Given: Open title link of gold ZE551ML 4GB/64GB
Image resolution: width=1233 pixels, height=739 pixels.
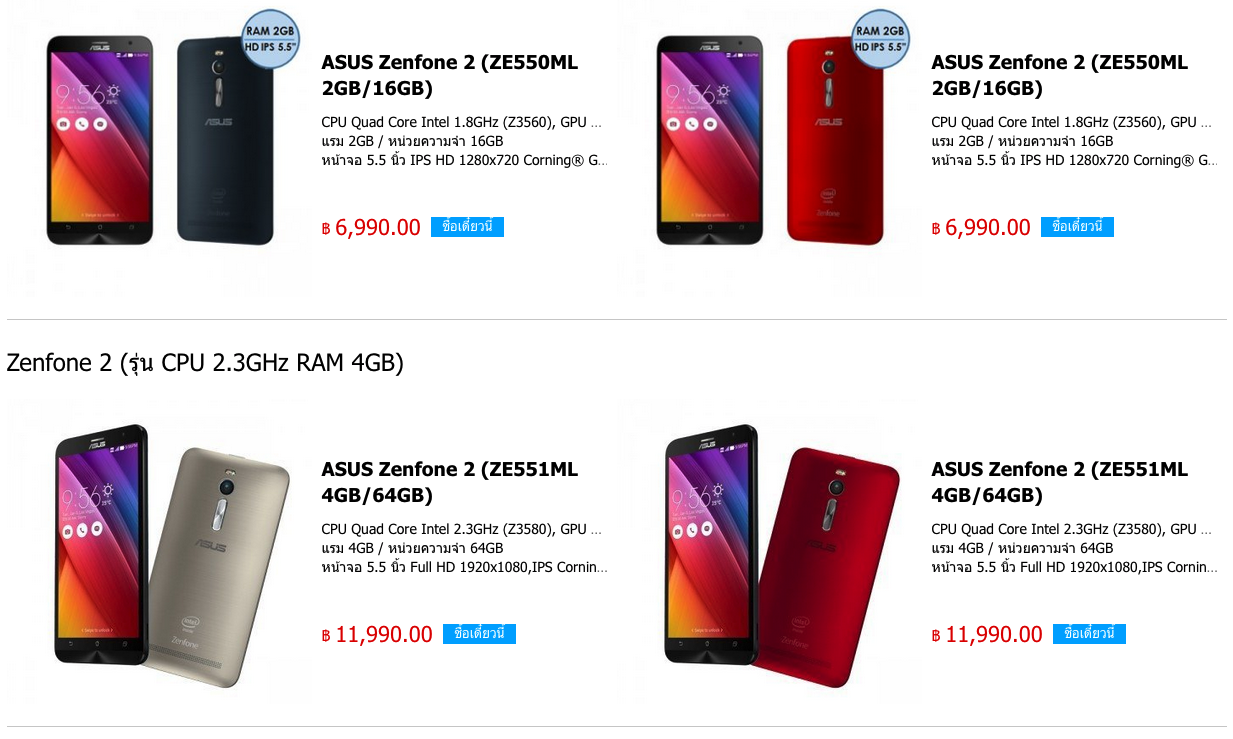Looking at the screenshot, I should coord(450,482).
